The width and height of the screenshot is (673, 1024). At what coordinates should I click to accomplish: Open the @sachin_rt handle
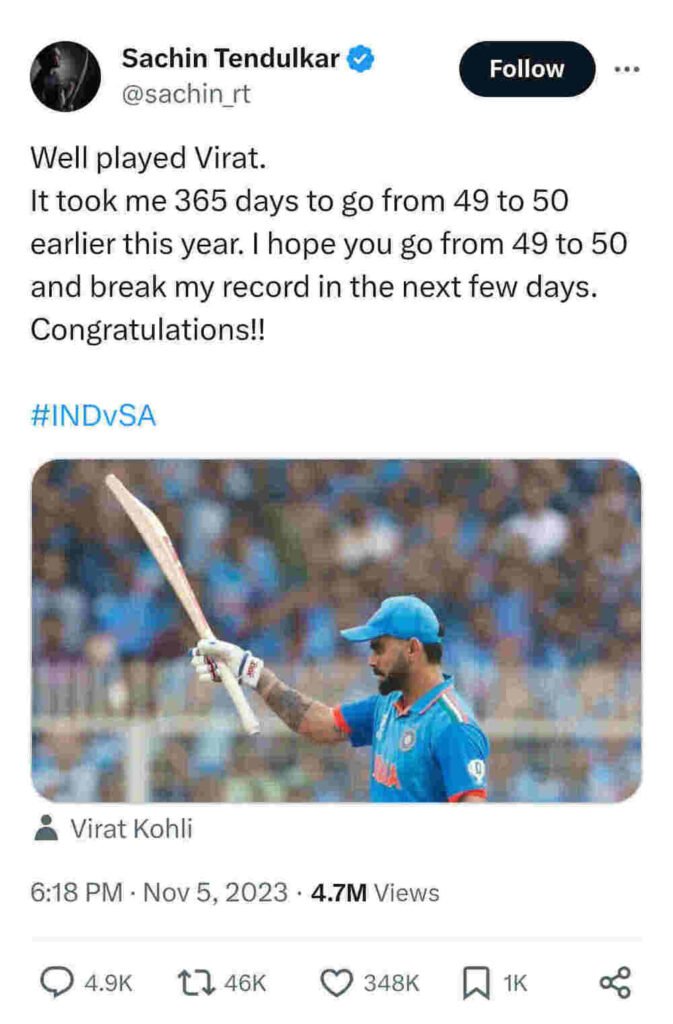tap(186, 95)
